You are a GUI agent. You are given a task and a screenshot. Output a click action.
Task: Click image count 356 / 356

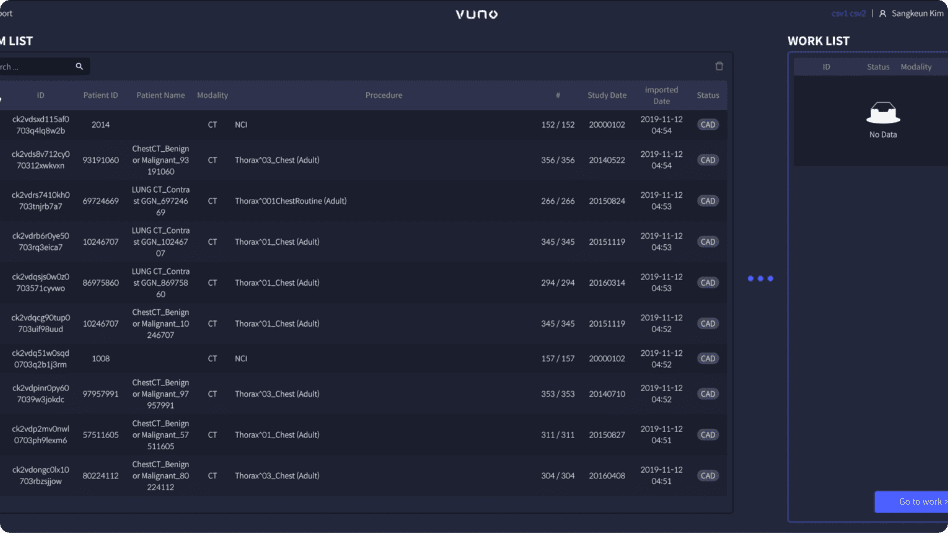(557, 160)
